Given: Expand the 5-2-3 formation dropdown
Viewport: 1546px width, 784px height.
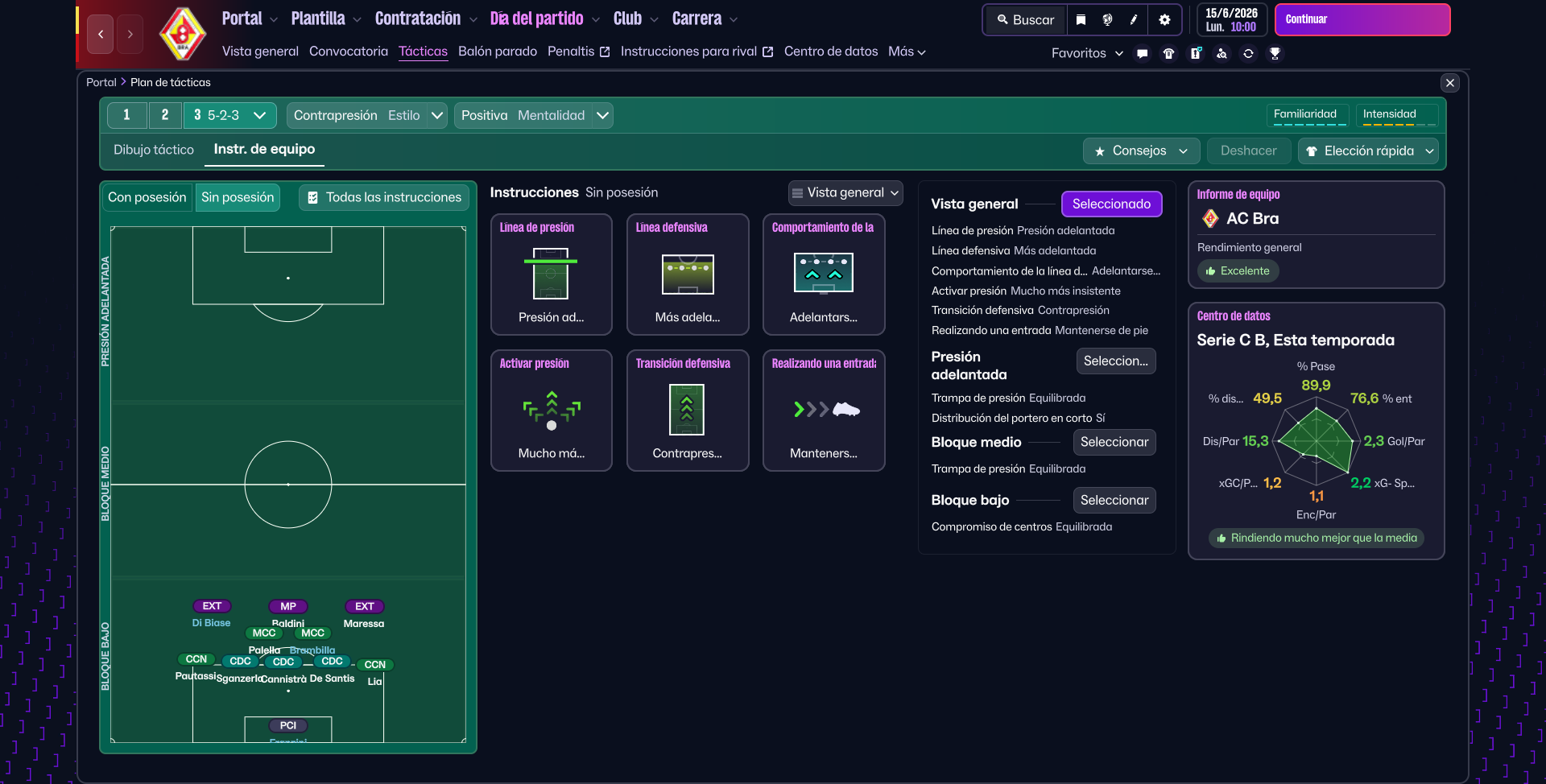Looking at the screenshot, I should [x=259, y=115].
